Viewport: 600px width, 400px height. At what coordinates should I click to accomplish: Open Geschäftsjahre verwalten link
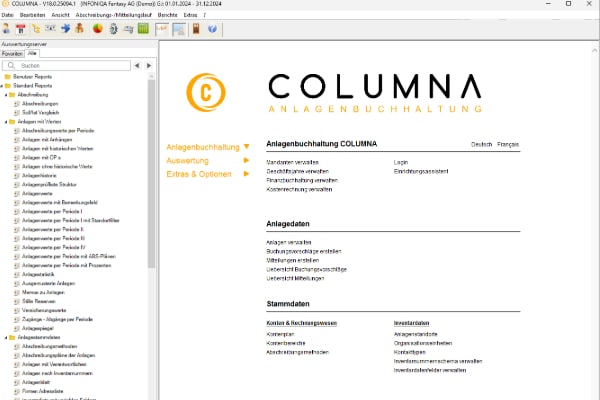[298, 171]
